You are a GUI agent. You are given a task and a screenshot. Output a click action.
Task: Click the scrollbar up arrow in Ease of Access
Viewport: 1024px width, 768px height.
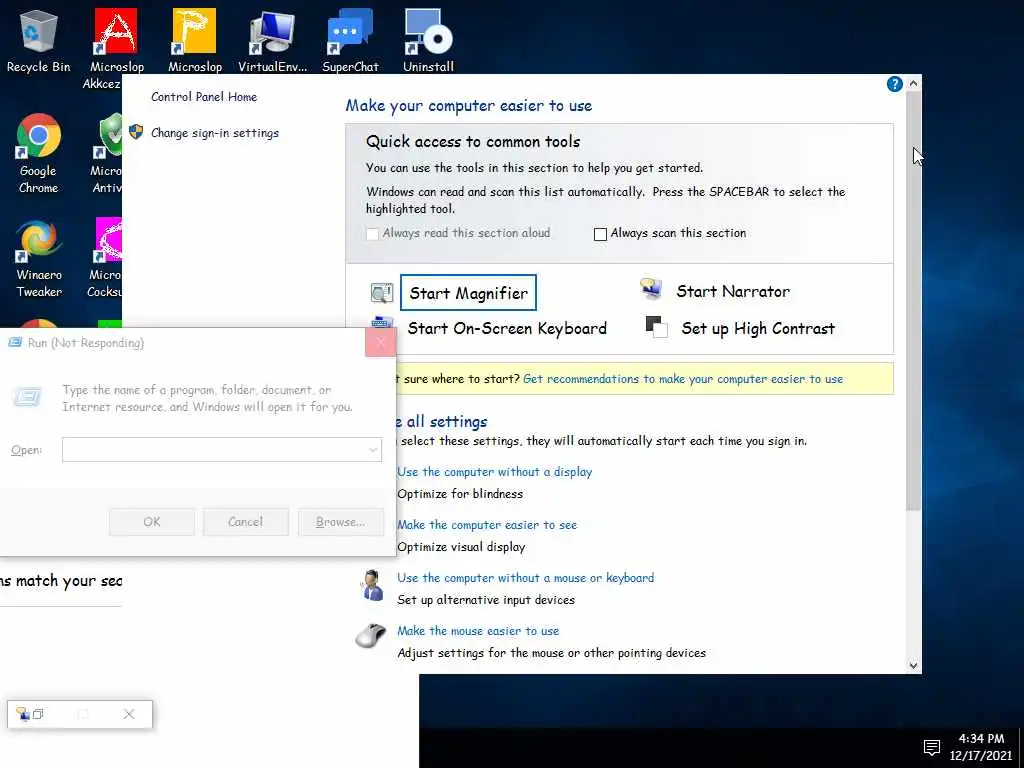[913, 83]
